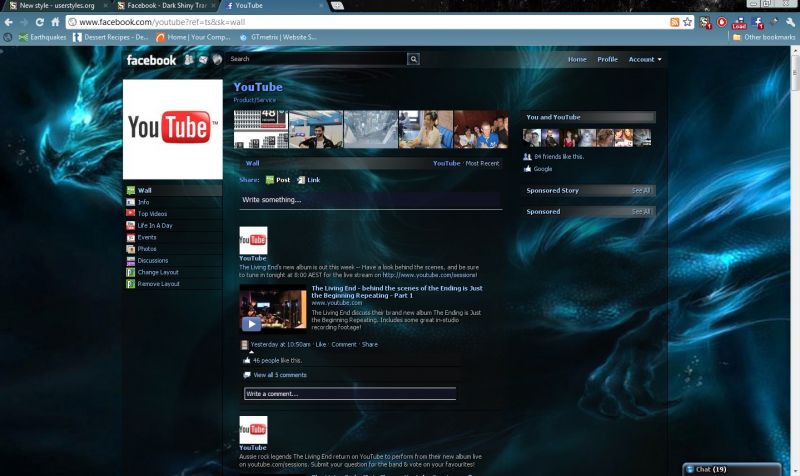Click 84 friends like this
800x476 pixels.
click(559, 157)
